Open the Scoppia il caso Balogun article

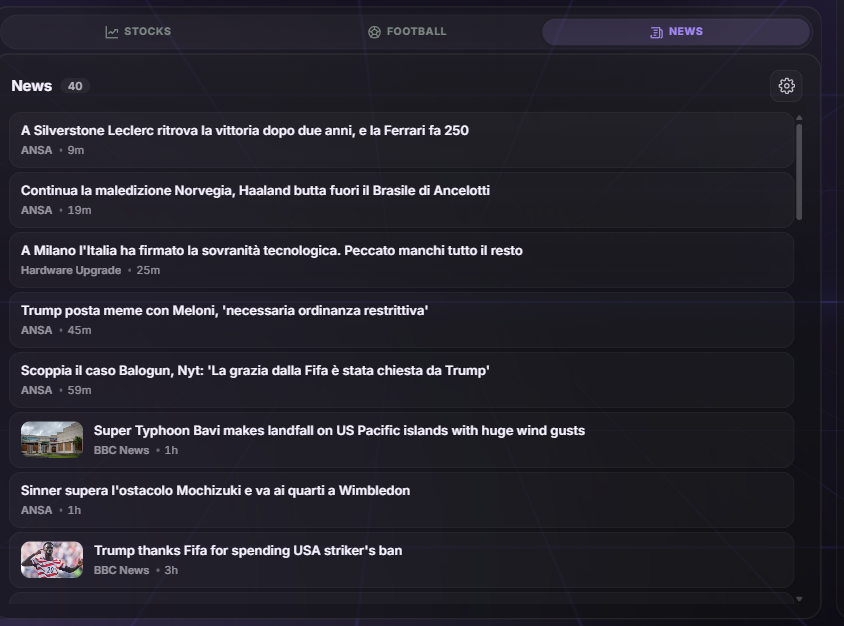[x=401, y=380]
